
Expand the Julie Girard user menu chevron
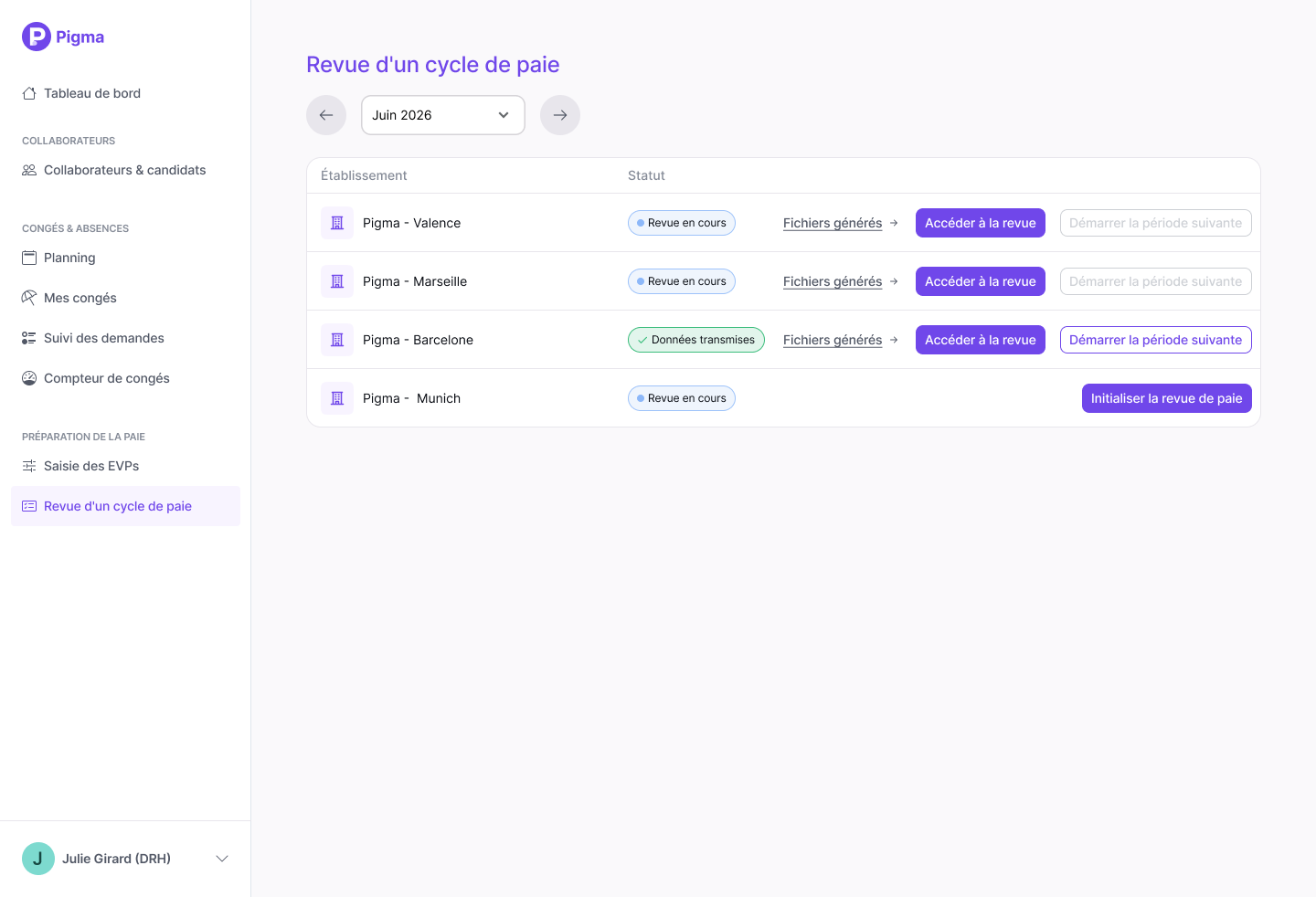pos(222,859)
